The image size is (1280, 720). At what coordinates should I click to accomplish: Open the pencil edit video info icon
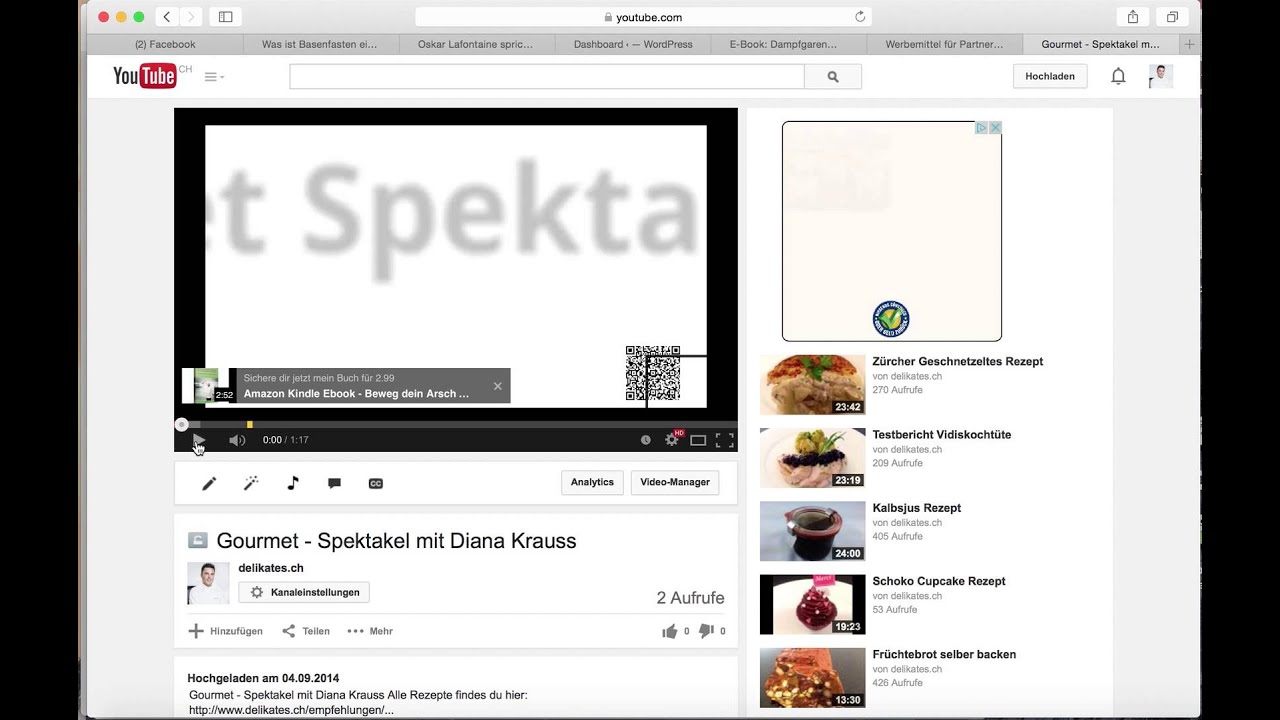click(209, 483)
